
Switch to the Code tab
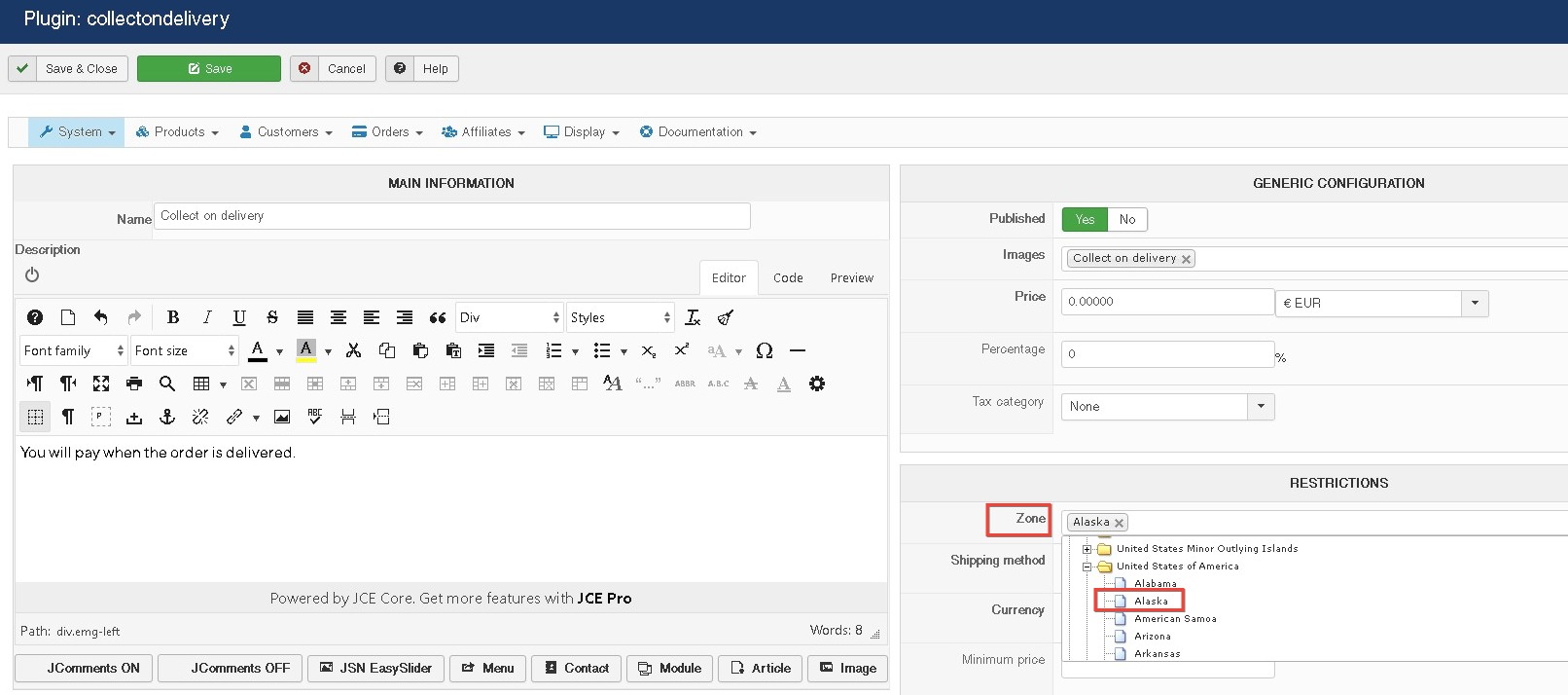[x=788, y=277]
